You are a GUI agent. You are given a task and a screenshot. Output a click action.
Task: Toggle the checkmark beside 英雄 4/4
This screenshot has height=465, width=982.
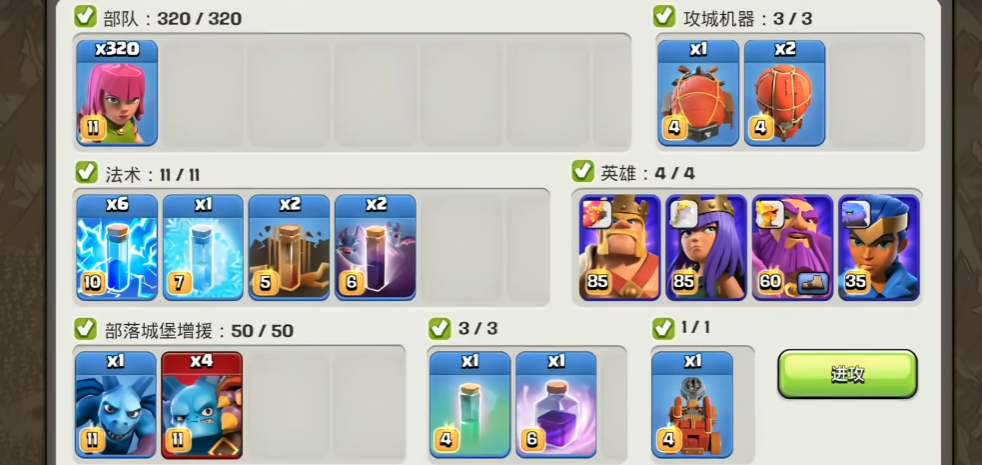[x=582, y=170]
